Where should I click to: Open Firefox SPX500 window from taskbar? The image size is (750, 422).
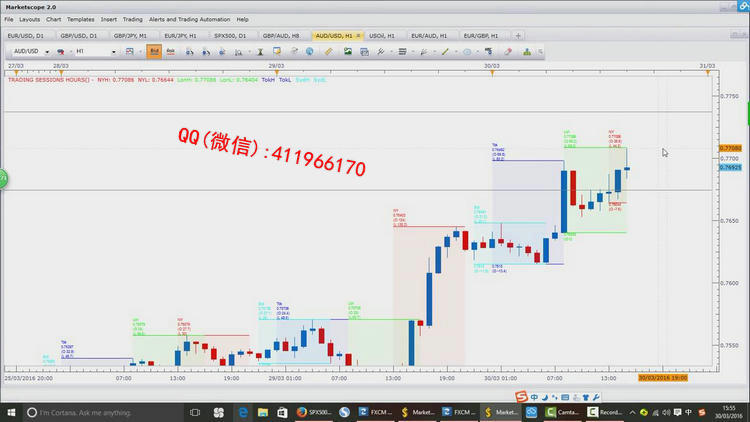coord(314,412)
